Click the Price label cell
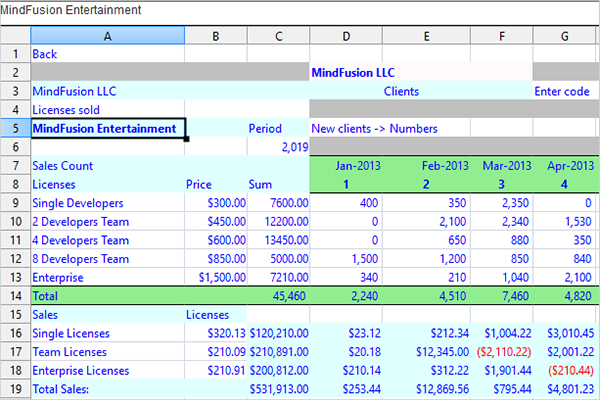 (216, 184)
